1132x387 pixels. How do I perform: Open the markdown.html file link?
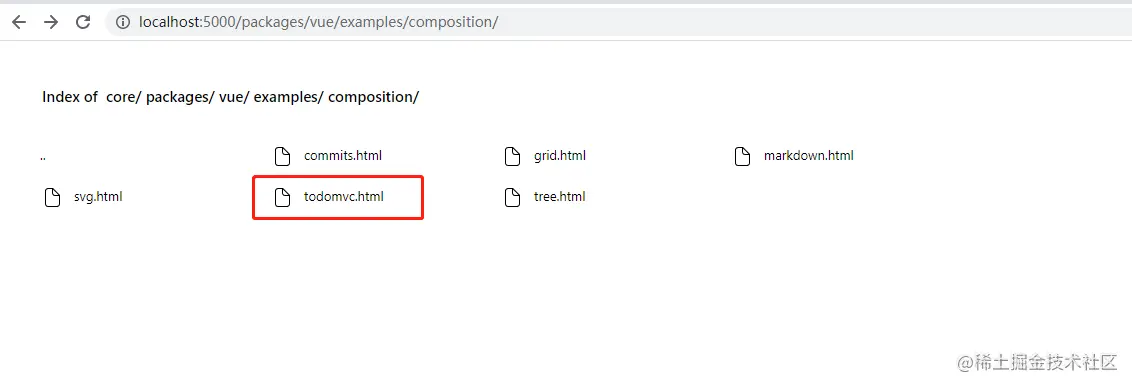coord(809,155)
